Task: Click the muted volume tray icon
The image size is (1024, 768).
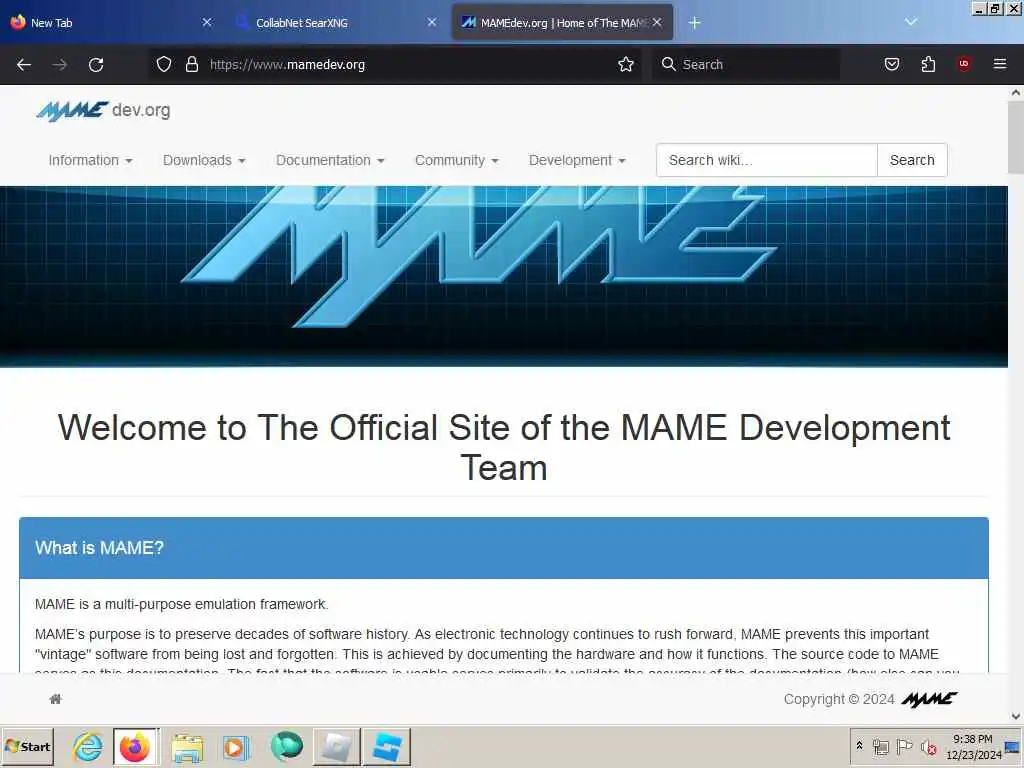Action: click(x=928, y=746)
